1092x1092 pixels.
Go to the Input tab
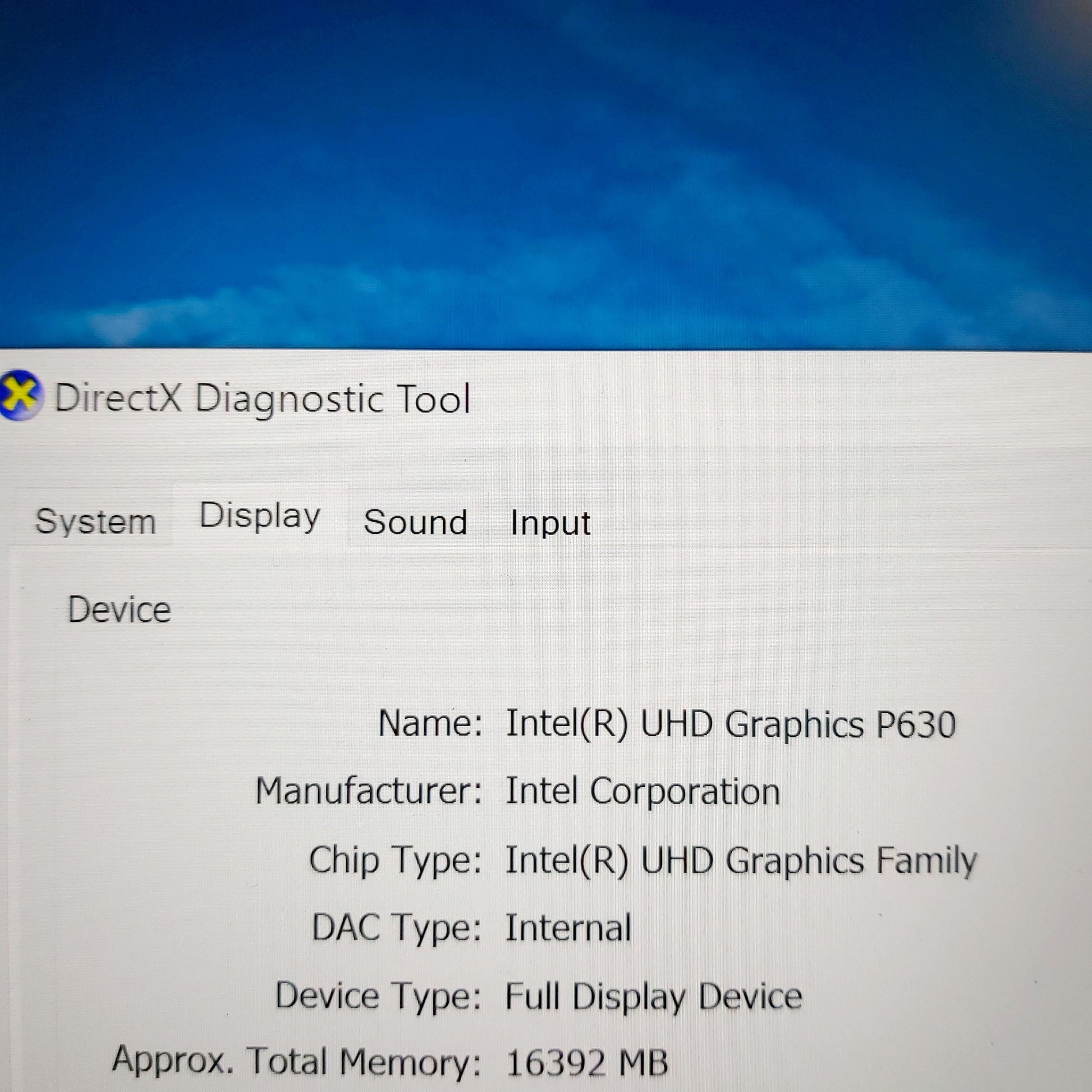coord(550,522)
